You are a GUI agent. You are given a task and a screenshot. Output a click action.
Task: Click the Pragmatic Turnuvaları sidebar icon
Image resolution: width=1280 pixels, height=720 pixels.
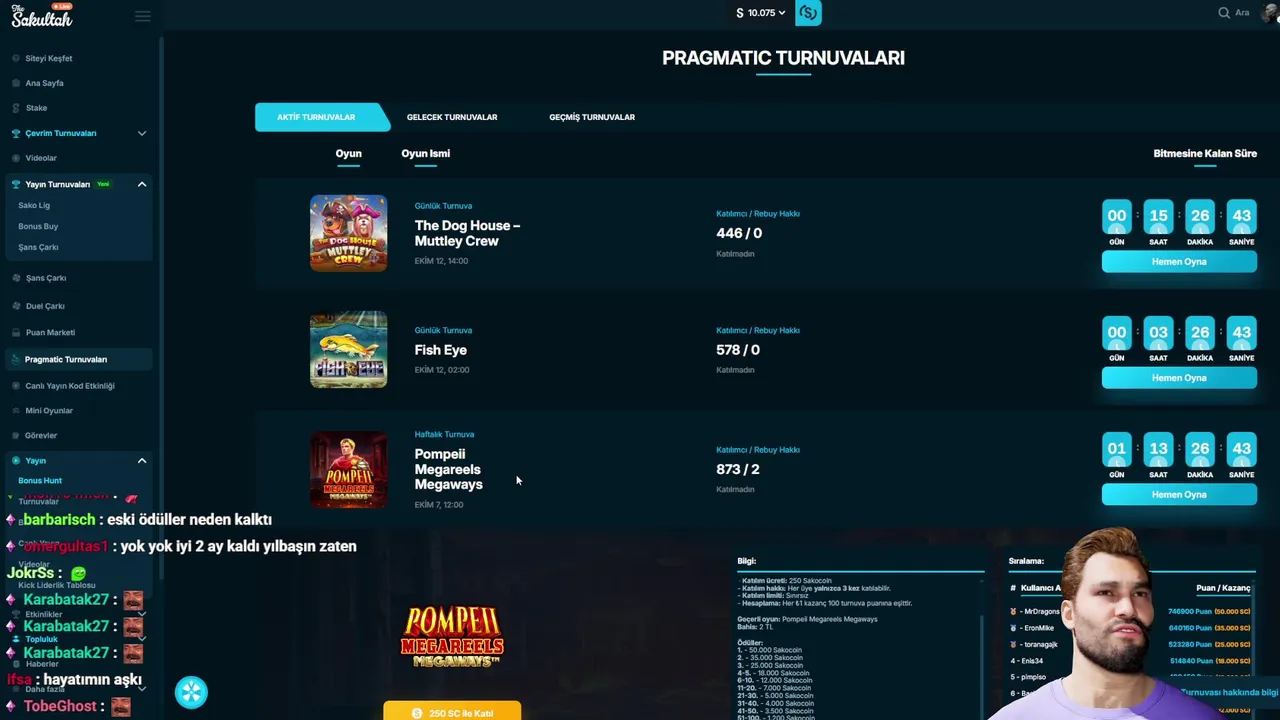click(16, 359)
